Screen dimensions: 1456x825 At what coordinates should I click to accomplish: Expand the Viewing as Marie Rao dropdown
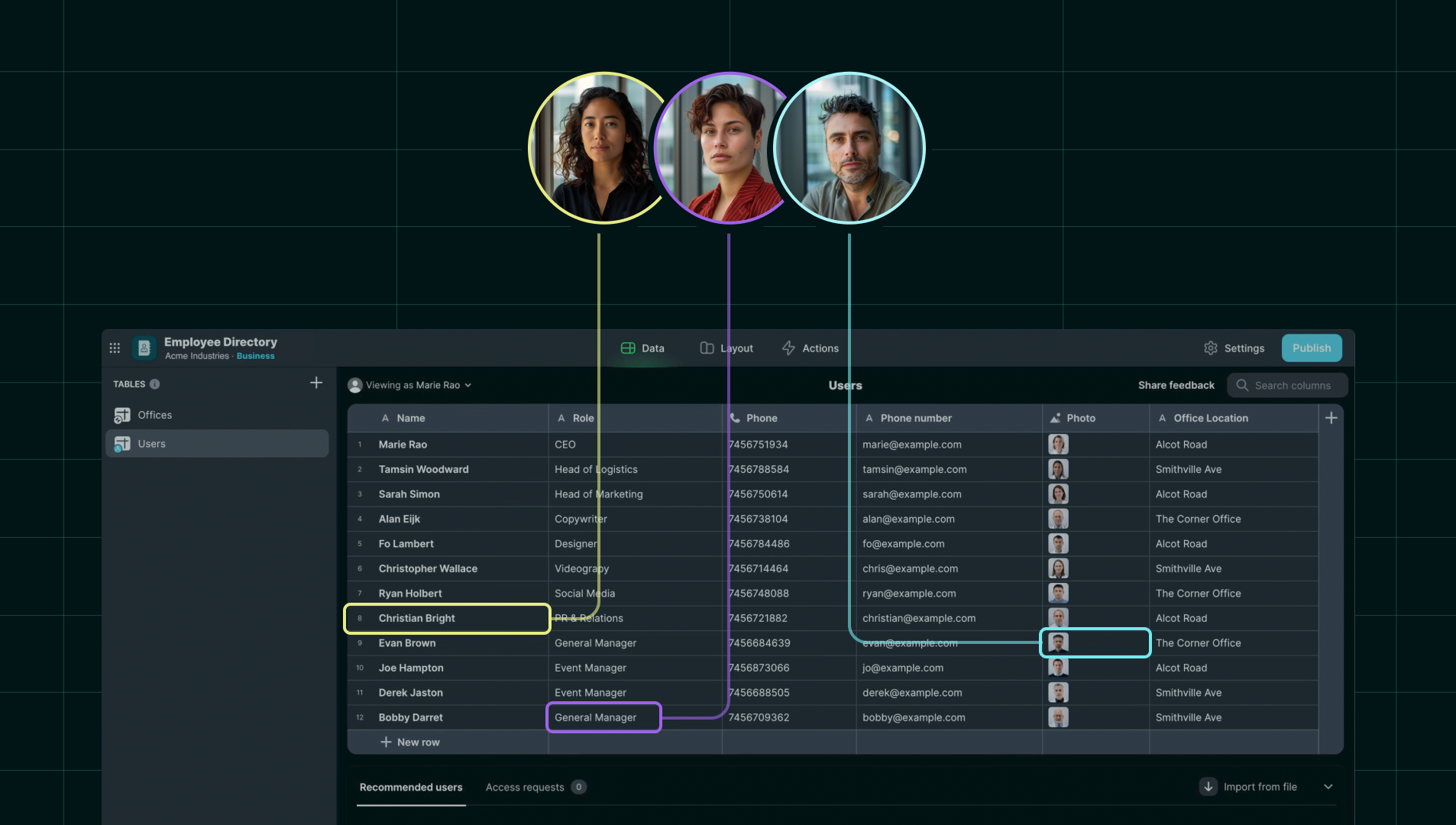[x=468, y=385]
